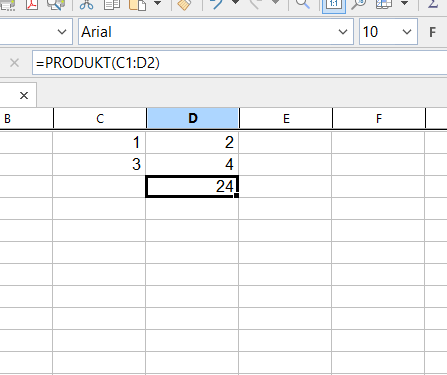
Task: Click the Paste clipboard icon
Action: click(137, 4)
